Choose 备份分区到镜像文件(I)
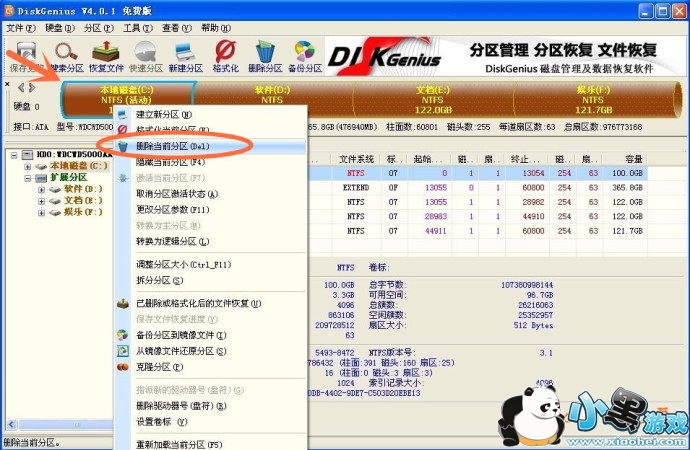 (x=181, y=335)
